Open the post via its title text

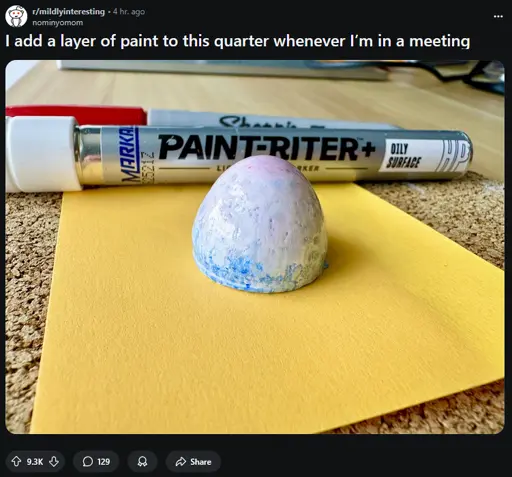click(x=237, y=41)
